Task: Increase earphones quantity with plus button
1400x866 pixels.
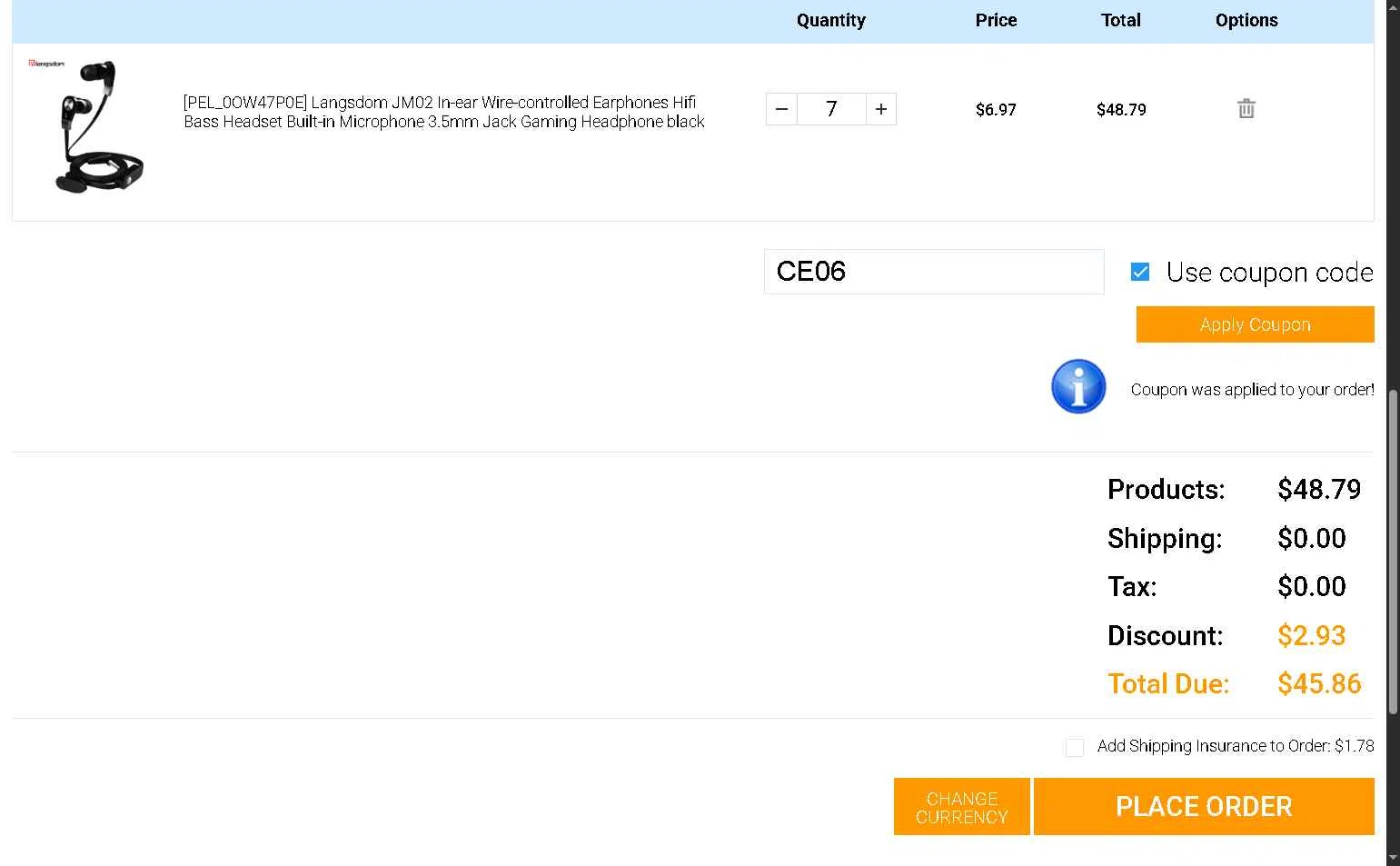Action: [x=881, y=109]
